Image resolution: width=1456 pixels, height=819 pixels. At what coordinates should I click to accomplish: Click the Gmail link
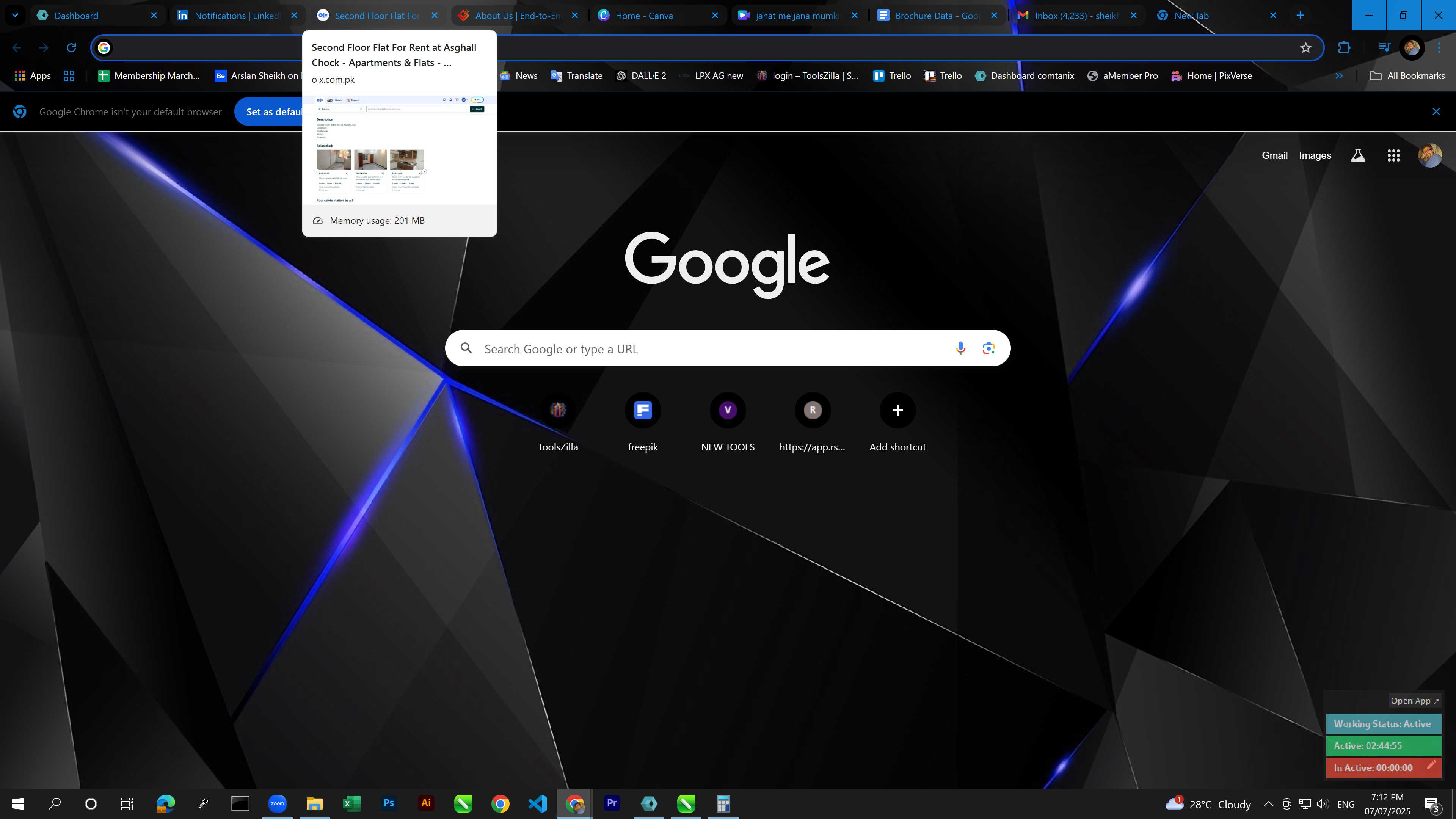[x=1274, y=155]
